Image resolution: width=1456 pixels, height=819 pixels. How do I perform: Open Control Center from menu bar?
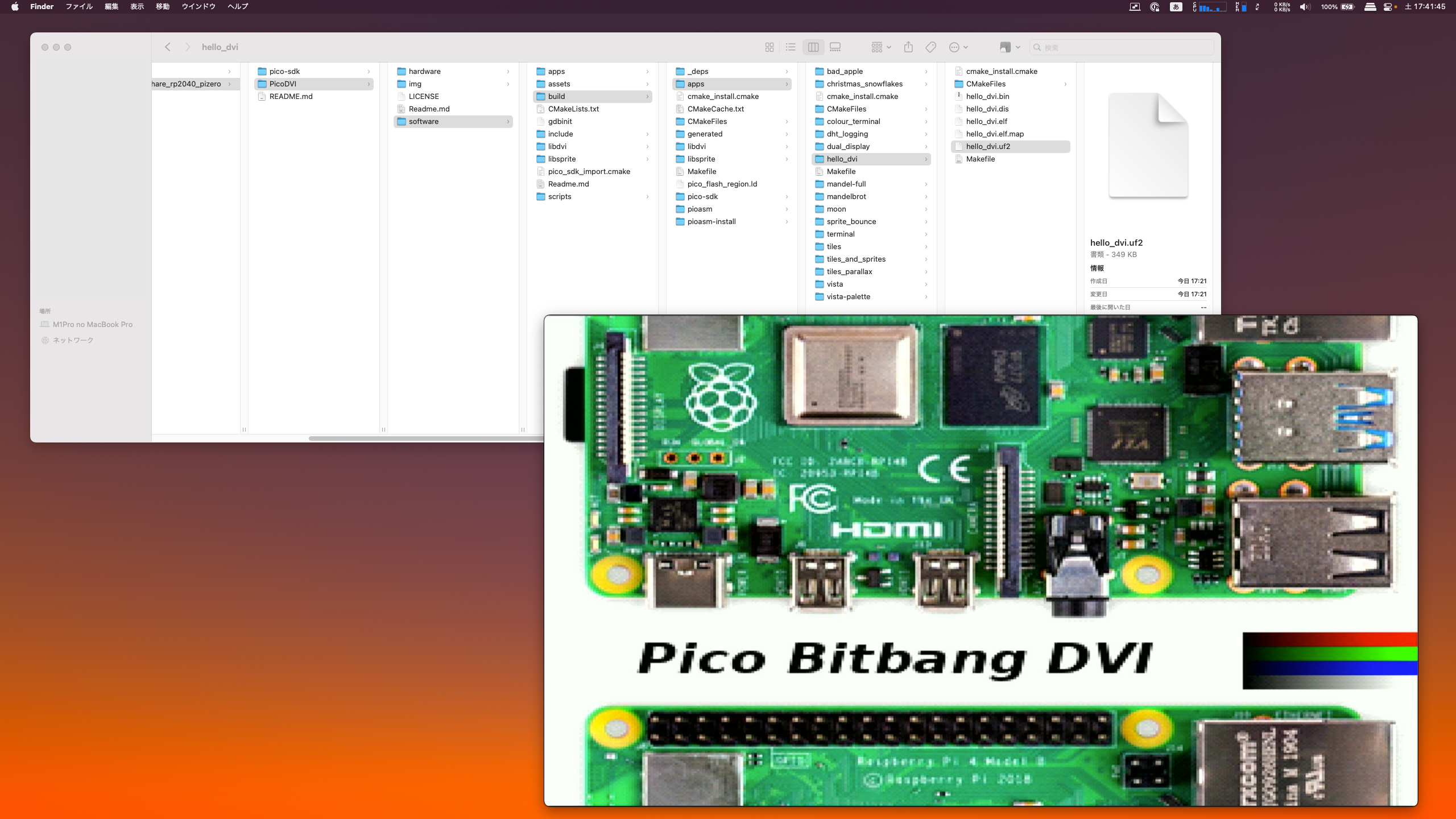tap(1389, 7)
